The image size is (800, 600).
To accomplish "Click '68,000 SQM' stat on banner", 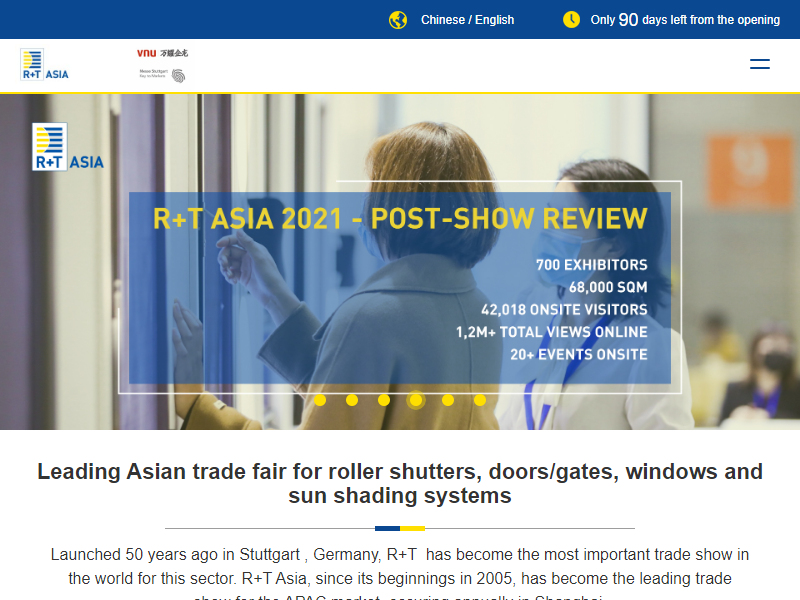I will 608,287.
